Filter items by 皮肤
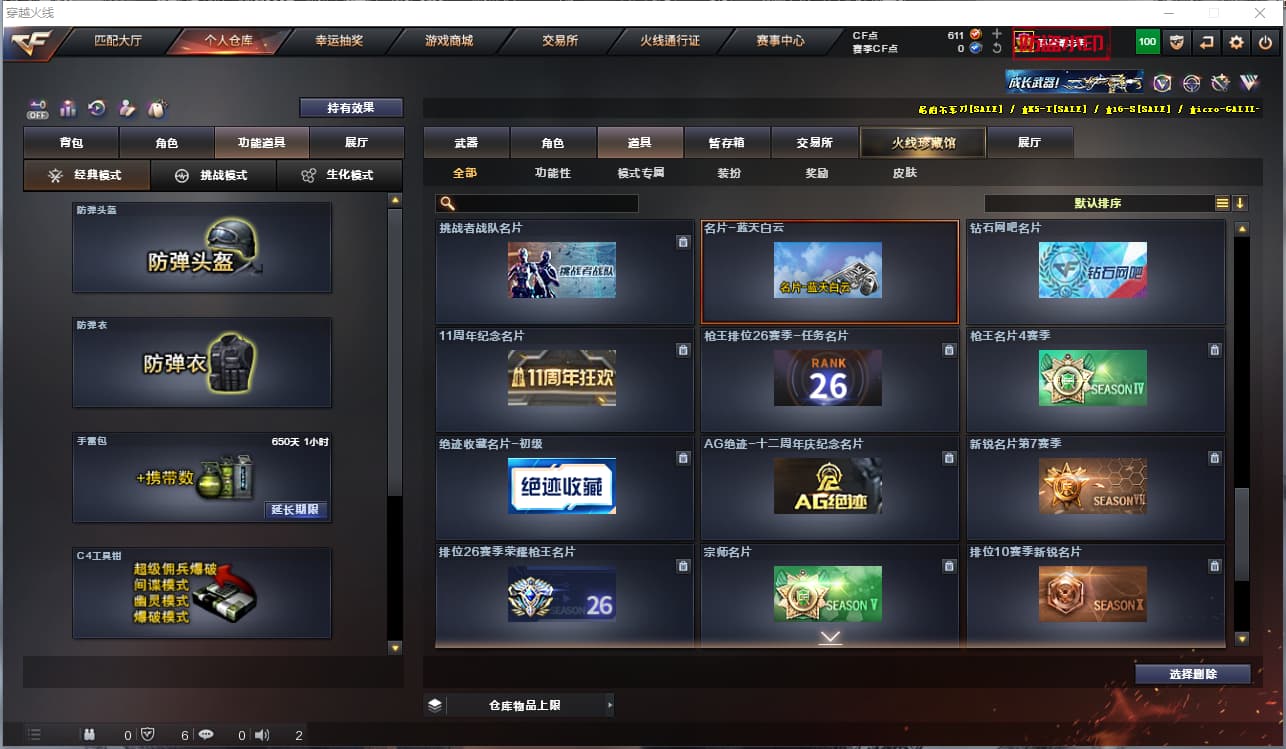The image size is (1286, 749). tap(905, 173)
